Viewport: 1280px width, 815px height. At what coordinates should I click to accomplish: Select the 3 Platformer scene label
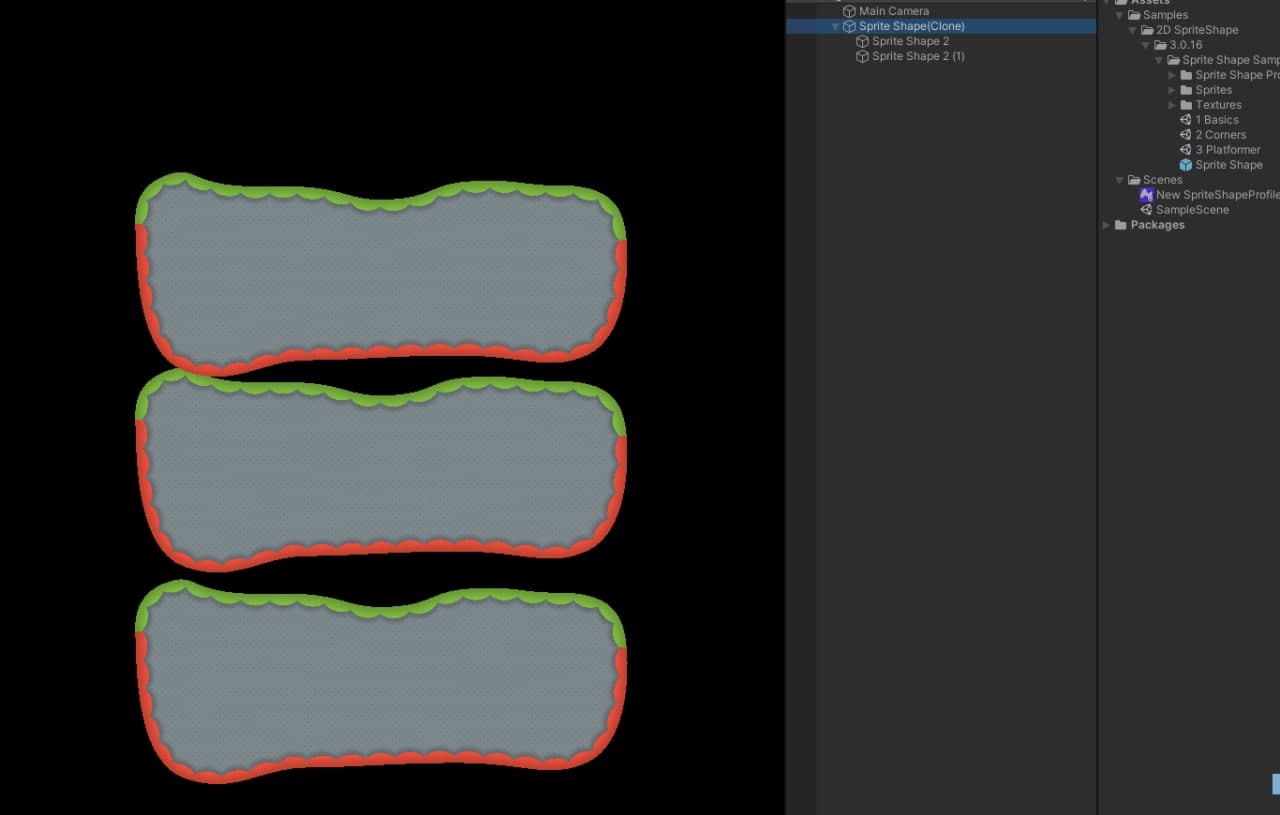[x=1228, y=150]
